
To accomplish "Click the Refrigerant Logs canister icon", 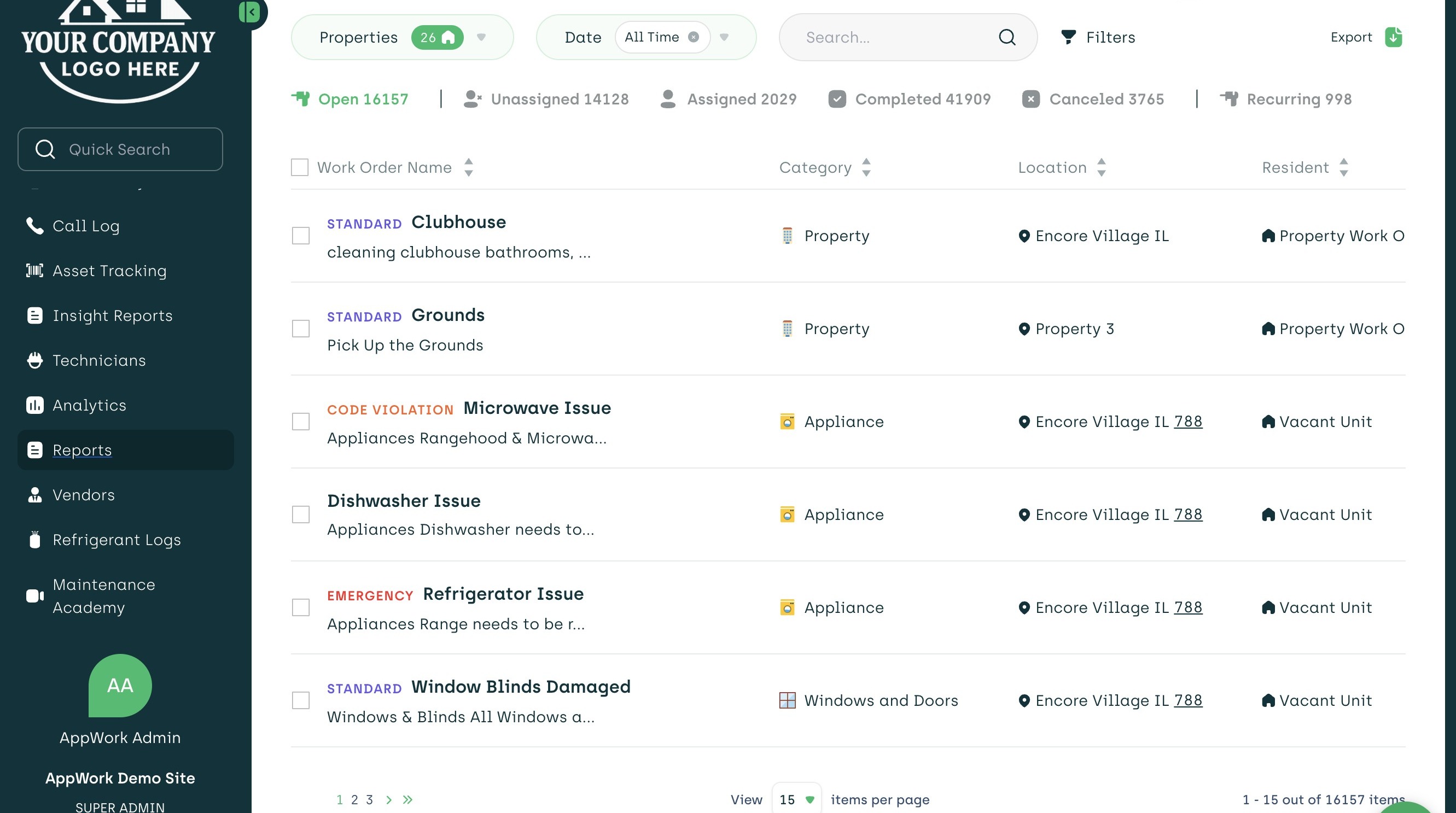I will pyautogui.click(x=34, y=540).
